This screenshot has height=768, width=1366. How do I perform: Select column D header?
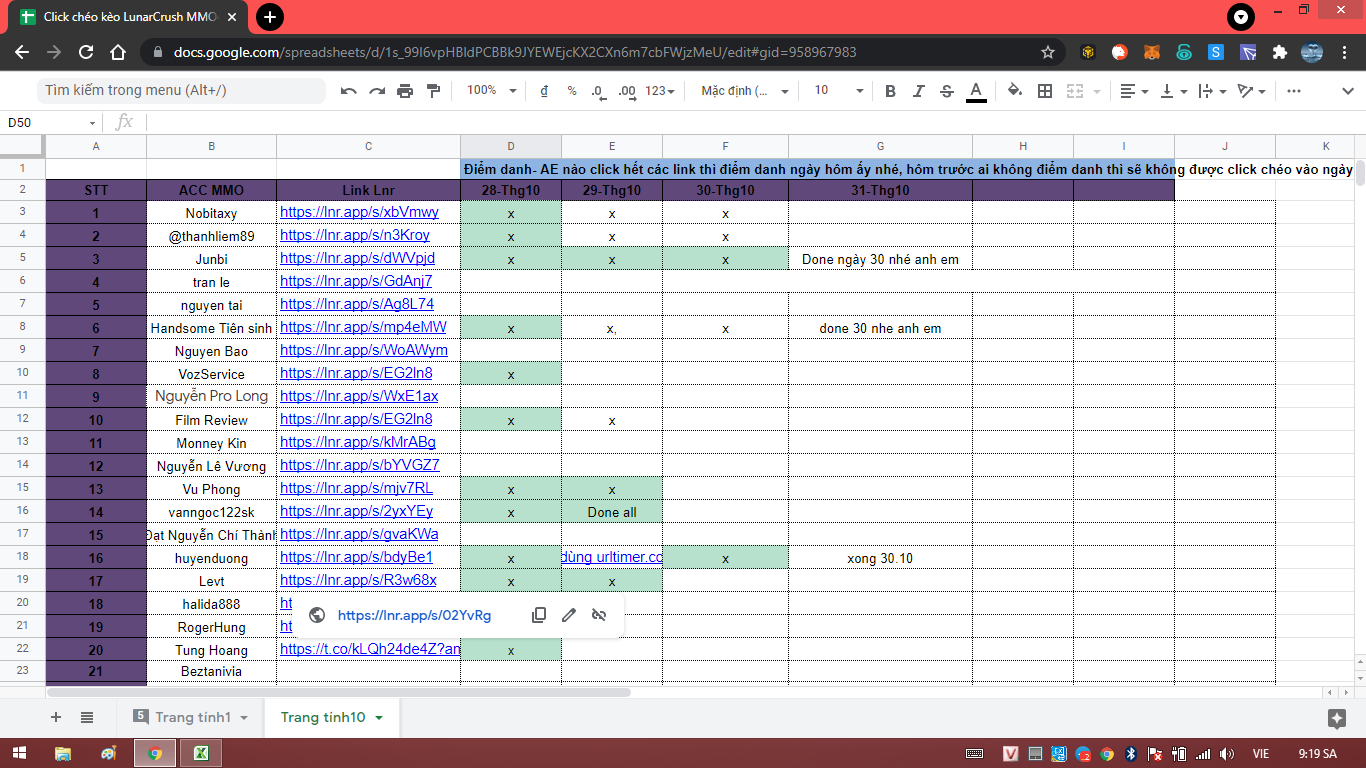point(511,146)
